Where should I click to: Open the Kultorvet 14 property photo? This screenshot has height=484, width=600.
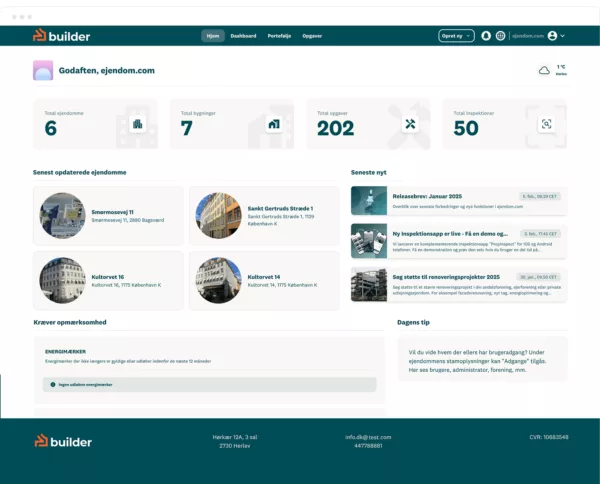pos(218,280)
